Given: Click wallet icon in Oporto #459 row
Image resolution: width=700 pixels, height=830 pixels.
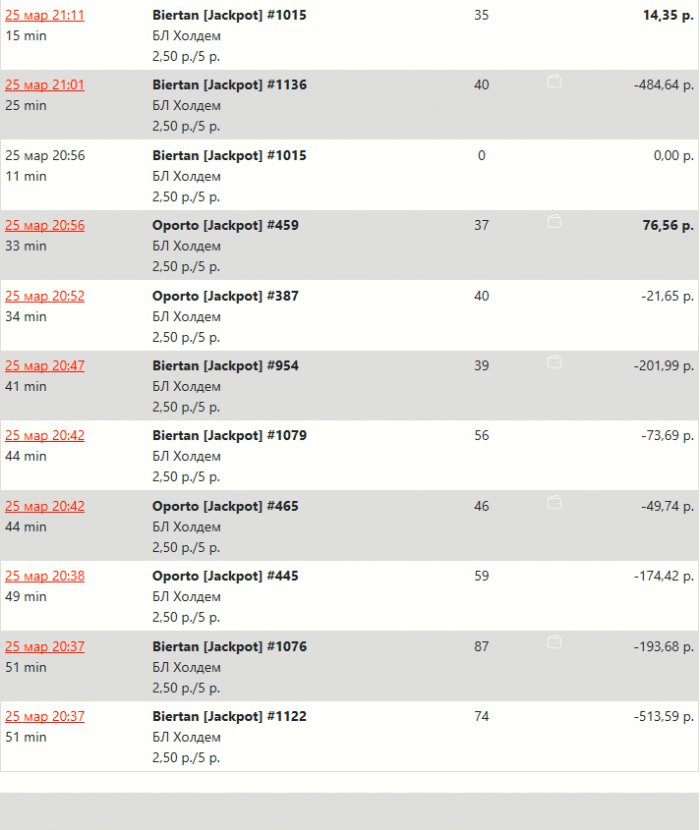Looking at the screenshot, I should click(554, 222).
